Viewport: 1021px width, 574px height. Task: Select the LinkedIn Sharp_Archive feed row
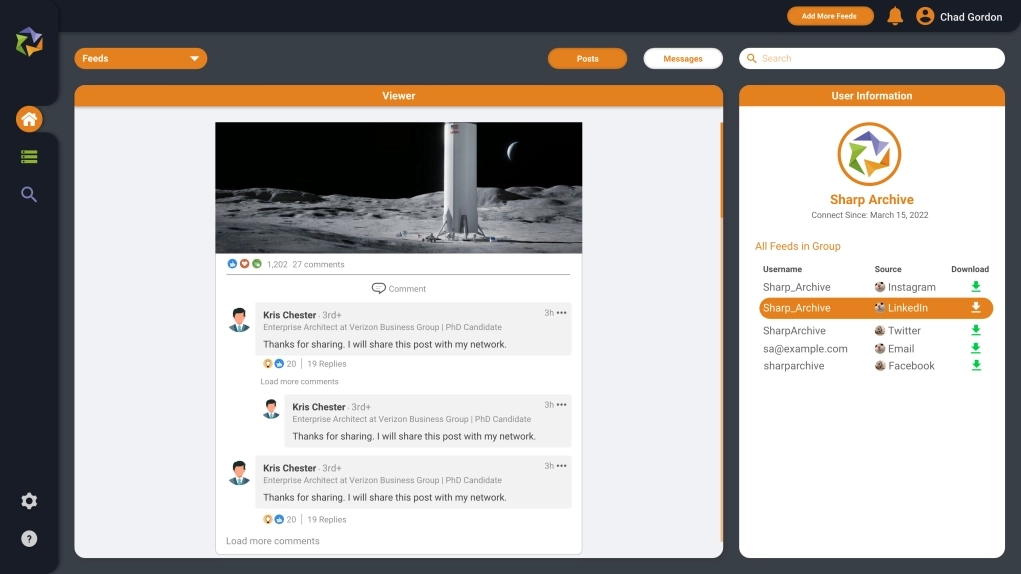(x=860, y=308)
